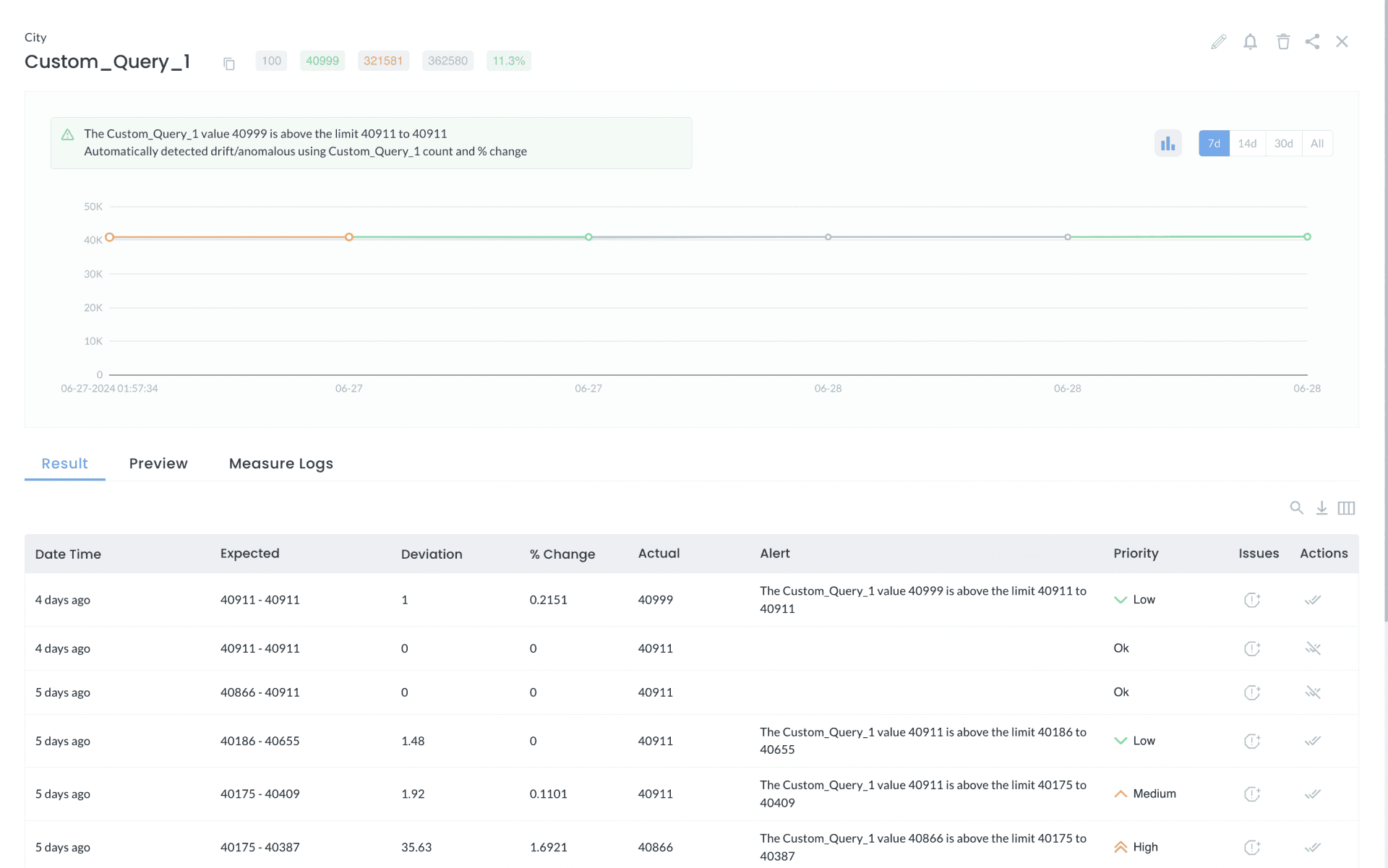Select the 14d time range
The width and height of the screenshot is (1388, 868).
point(1247,143)
